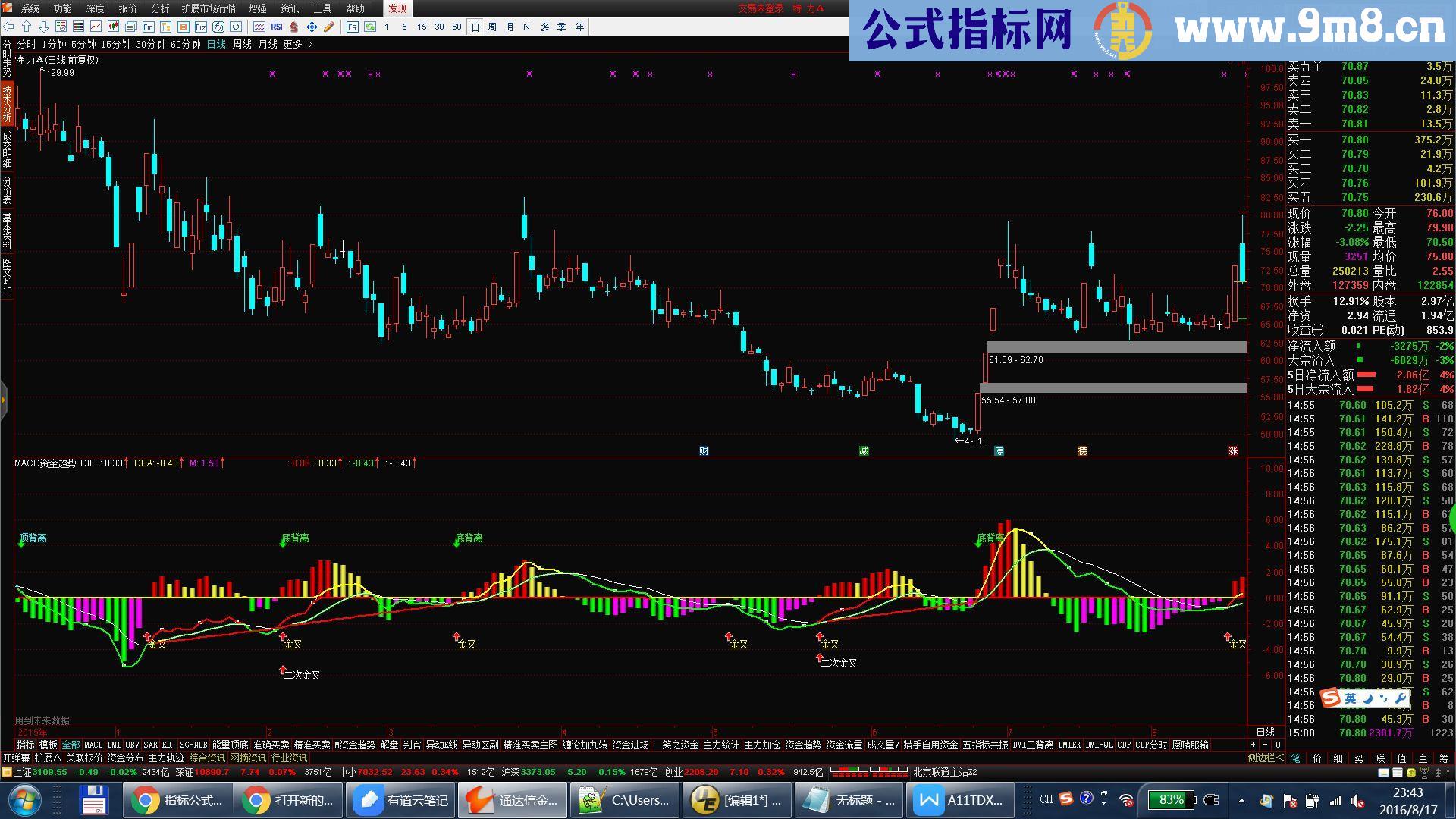Click the fx formula manager toolbar icon
Screen dimensions: 1456x819
click(x=218, y=27)
